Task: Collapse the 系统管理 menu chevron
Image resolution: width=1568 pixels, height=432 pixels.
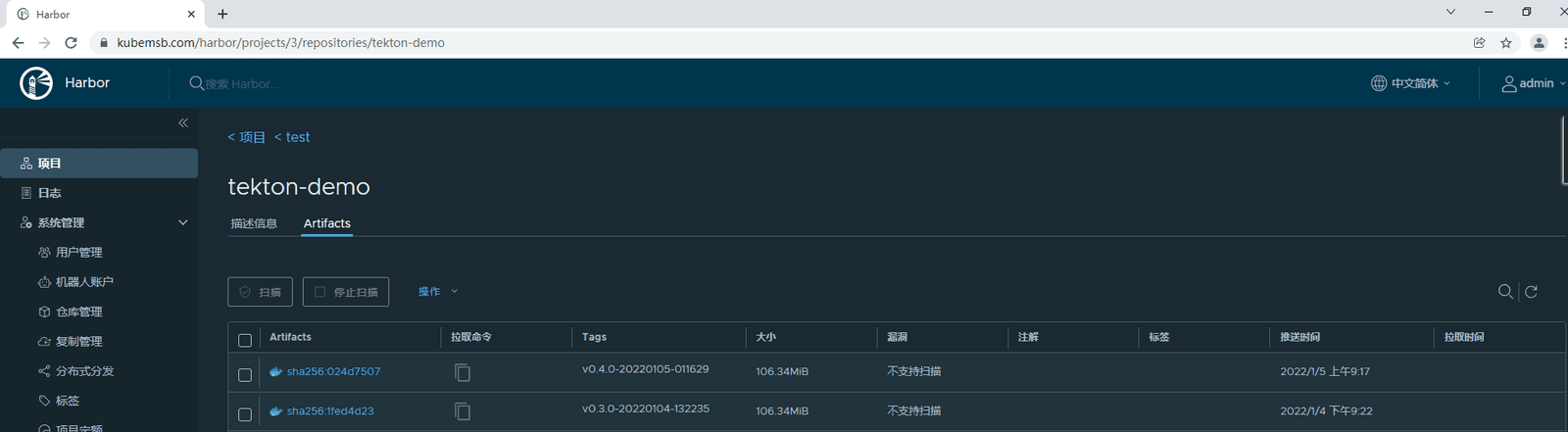Action: coord(183,222)
